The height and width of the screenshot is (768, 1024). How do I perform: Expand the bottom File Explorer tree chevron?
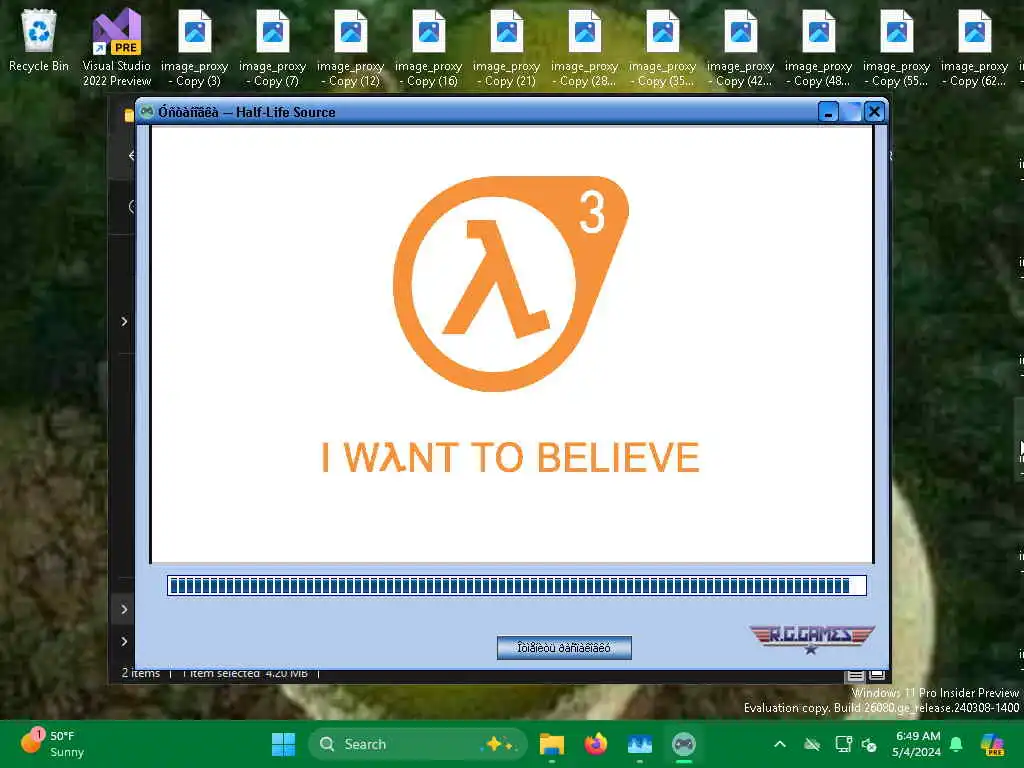click(x=124, y=641)
